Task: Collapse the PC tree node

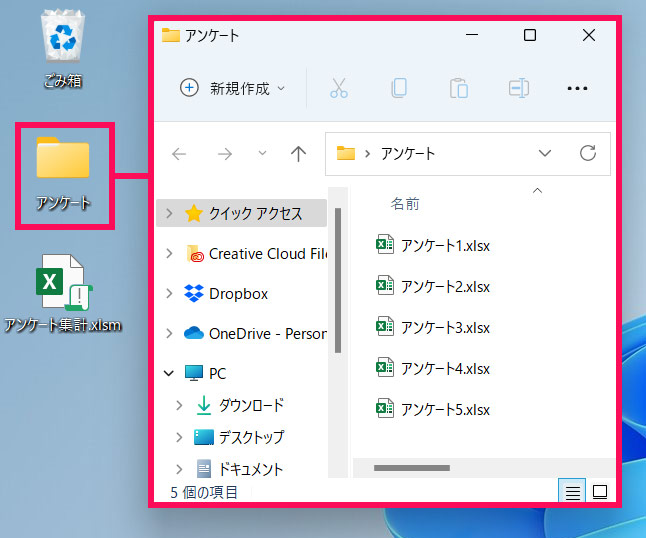Action: tap(168, 373)
